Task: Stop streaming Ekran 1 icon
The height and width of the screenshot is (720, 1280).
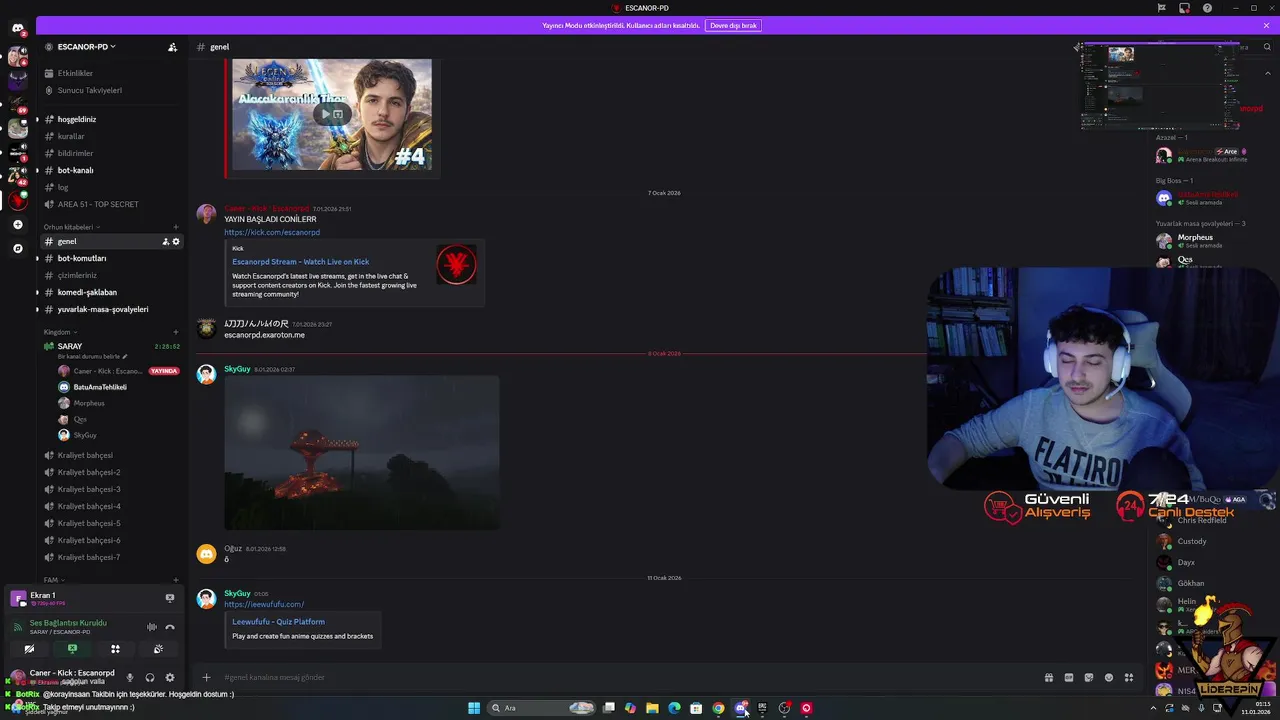Action: (170, 598)
